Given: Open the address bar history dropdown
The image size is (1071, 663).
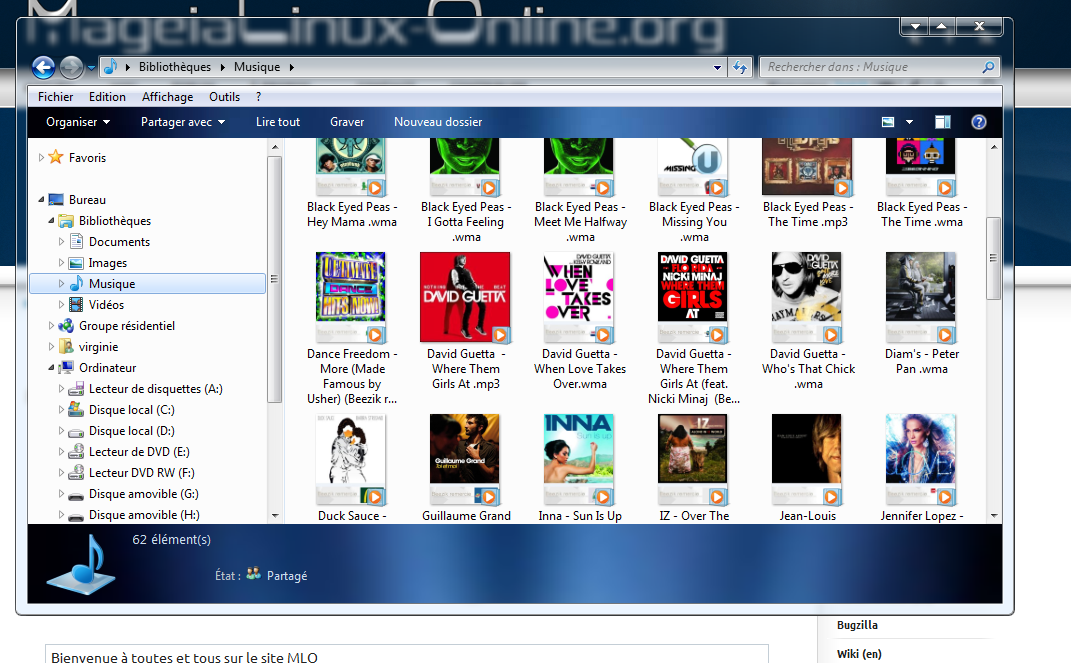Looking at the screenshot, I should point(717,68).
